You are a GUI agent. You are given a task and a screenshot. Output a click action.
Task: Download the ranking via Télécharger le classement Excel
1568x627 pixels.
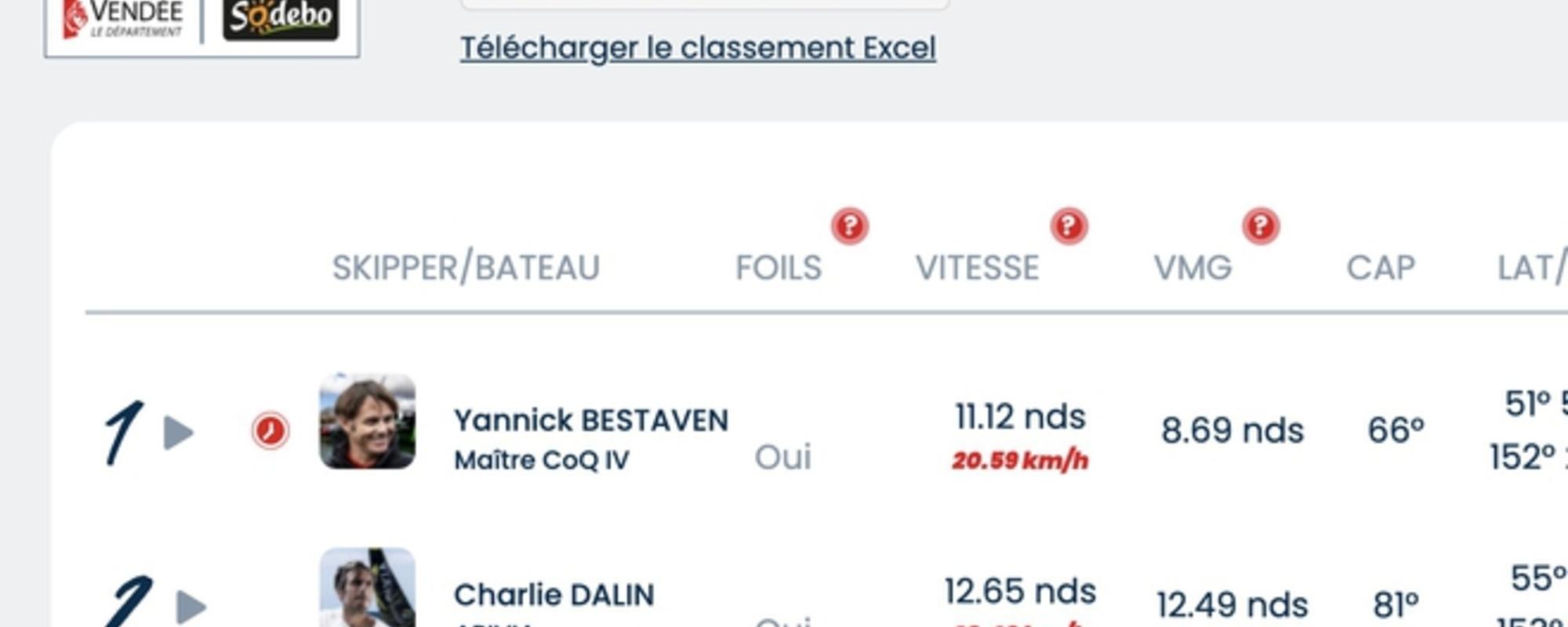coord(698,49)
